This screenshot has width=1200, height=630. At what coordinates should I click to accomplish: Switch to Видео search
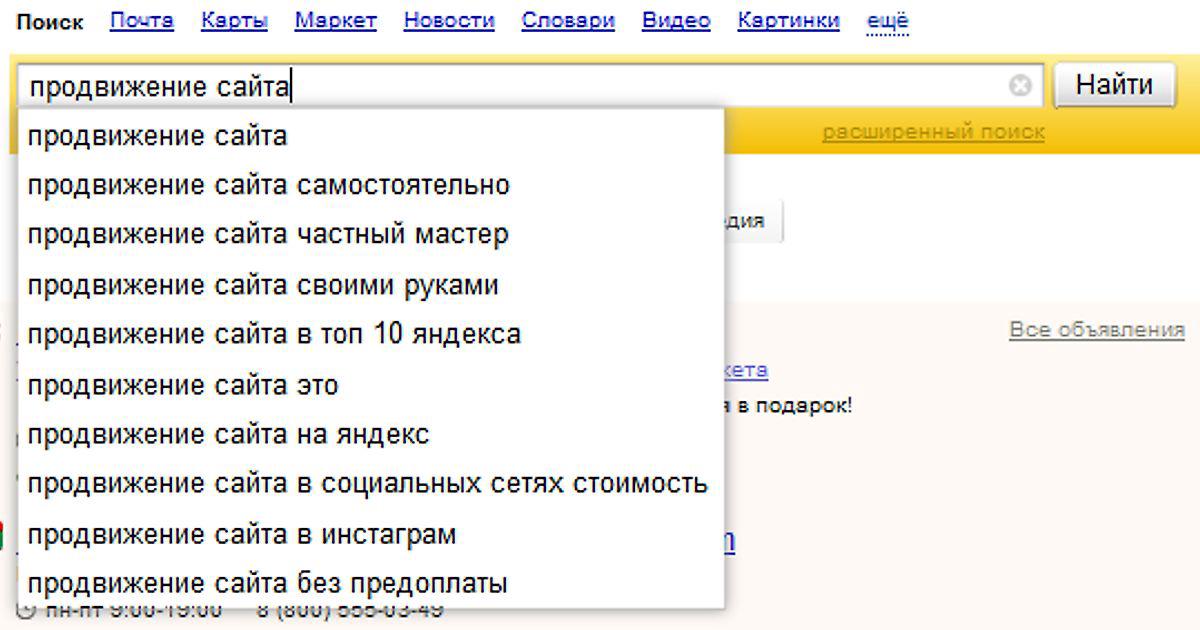(676, 21)
